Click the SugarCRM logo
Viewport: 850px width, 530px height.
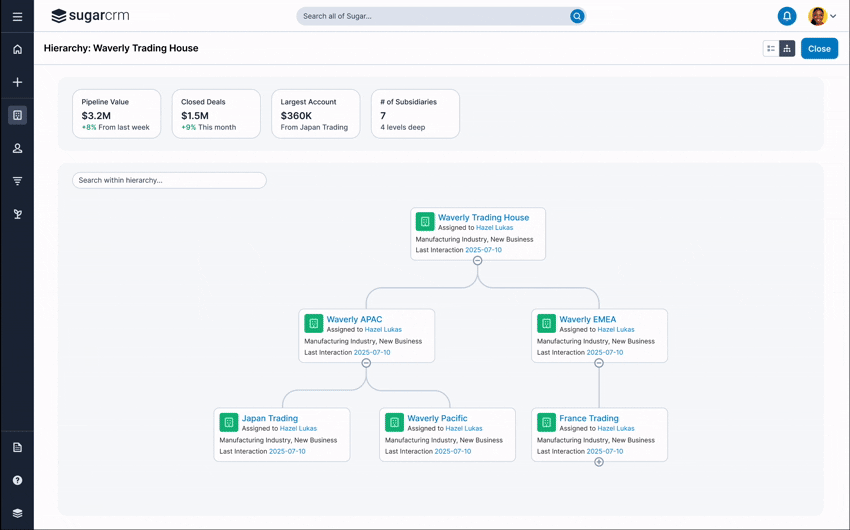(90, 16)
